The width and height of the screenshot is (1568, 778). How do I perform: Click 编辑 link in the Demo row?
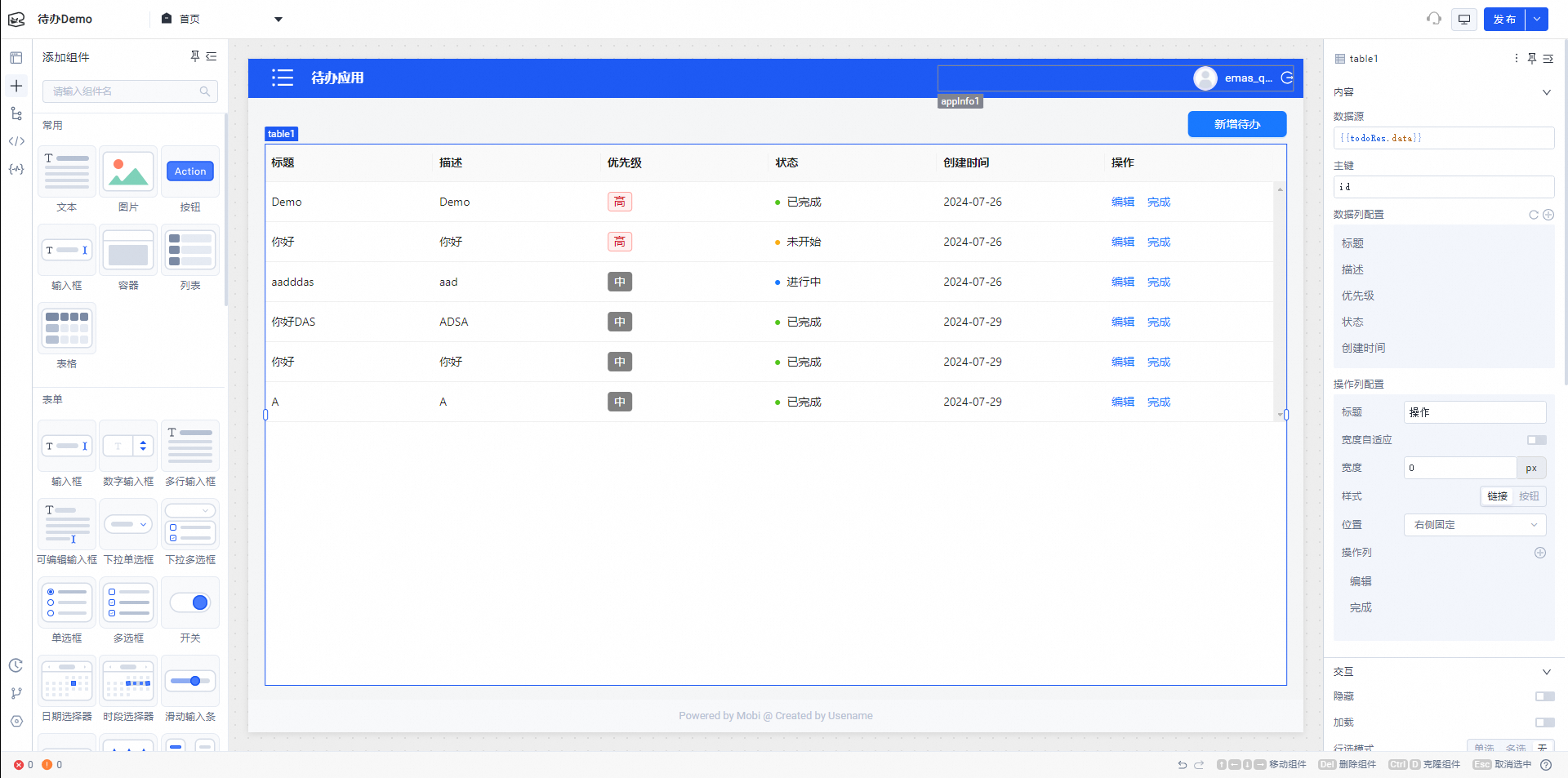coord(1123,202)
